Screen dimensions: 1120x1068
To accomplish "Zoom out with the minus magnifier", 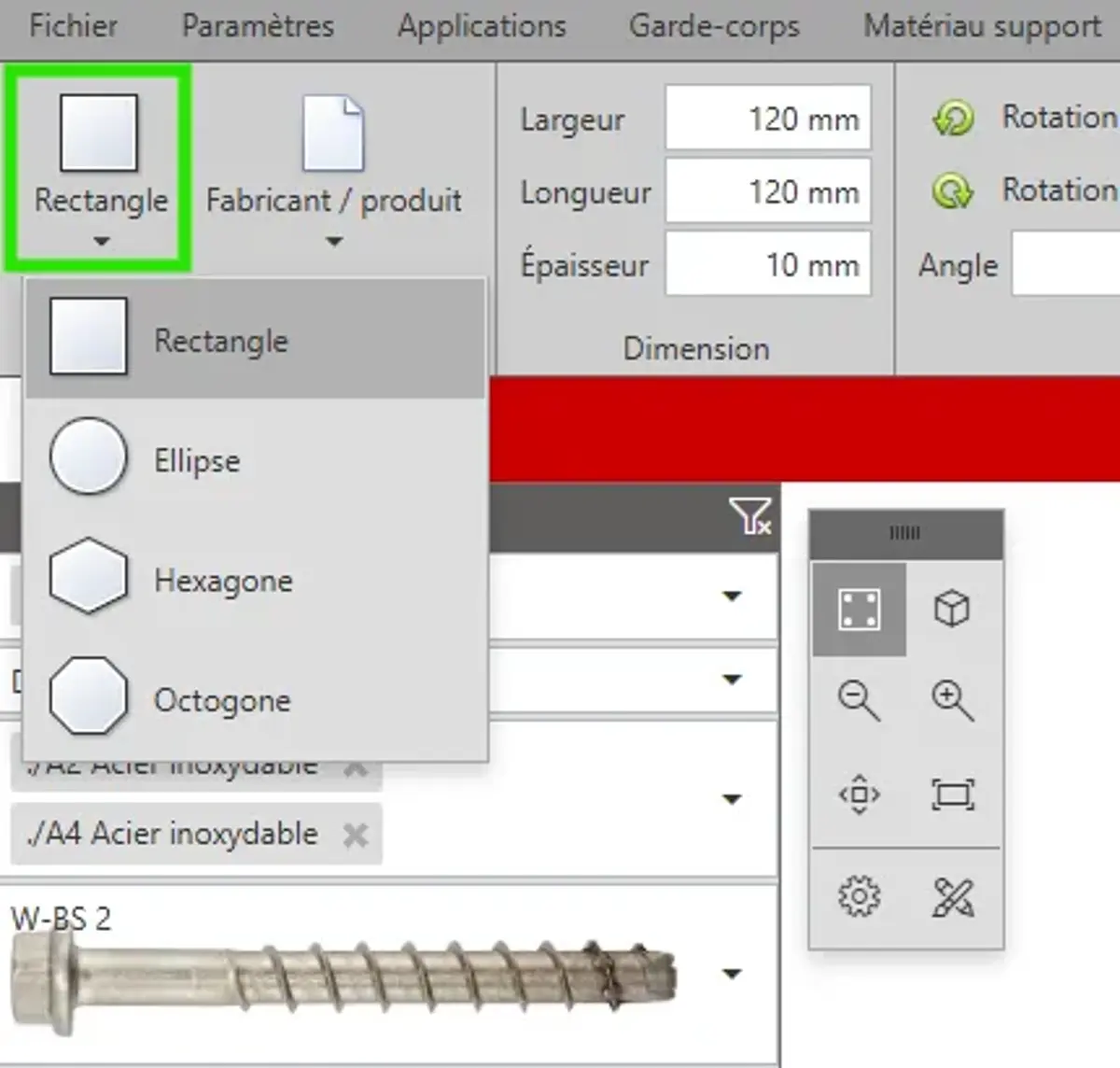I will click(859, 700).
